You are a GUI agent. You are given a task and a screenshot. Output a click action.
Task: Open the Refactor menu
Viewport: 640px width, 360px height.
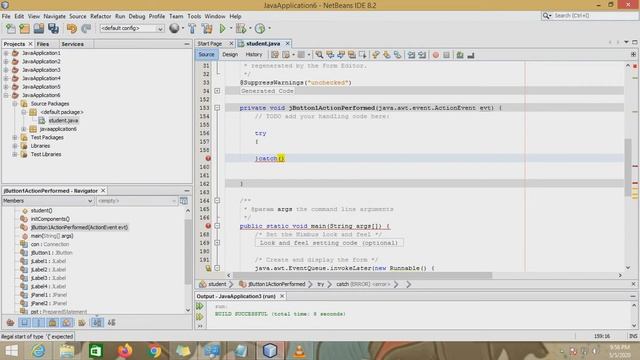point(100,16)
